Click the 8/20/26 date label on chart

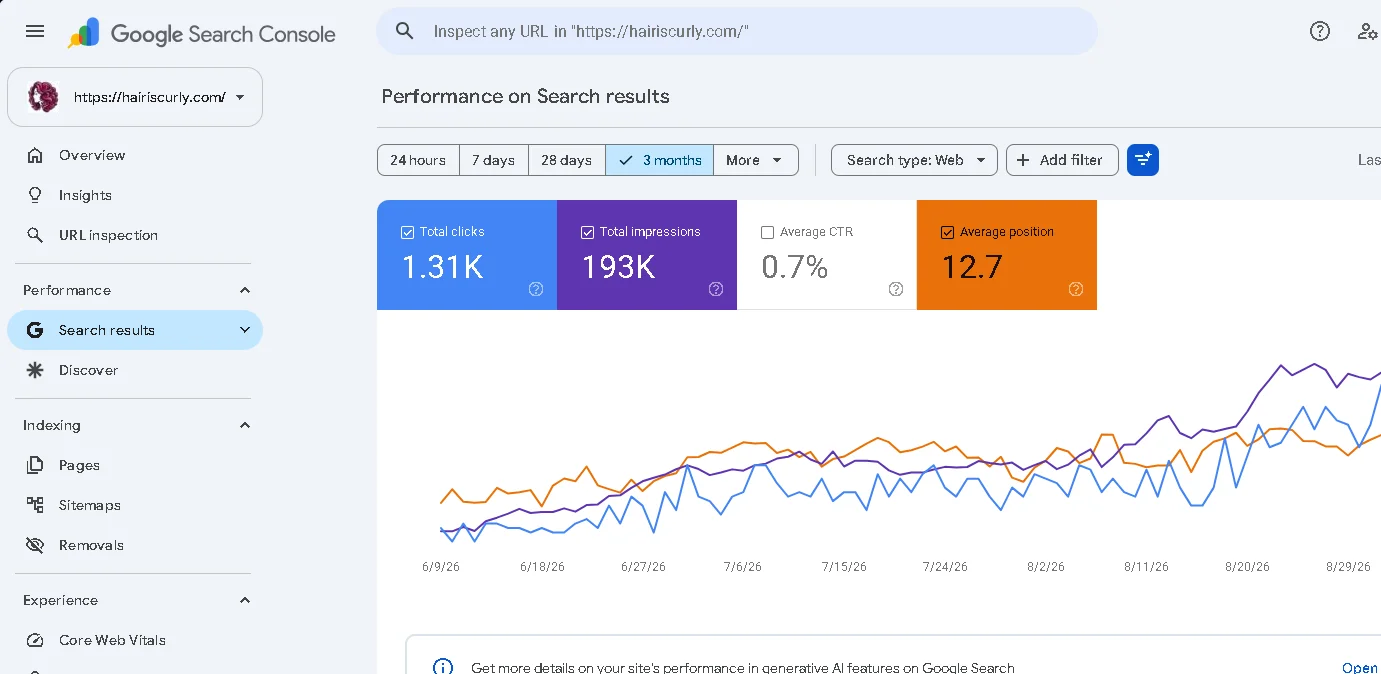(x=1247, y=566)
